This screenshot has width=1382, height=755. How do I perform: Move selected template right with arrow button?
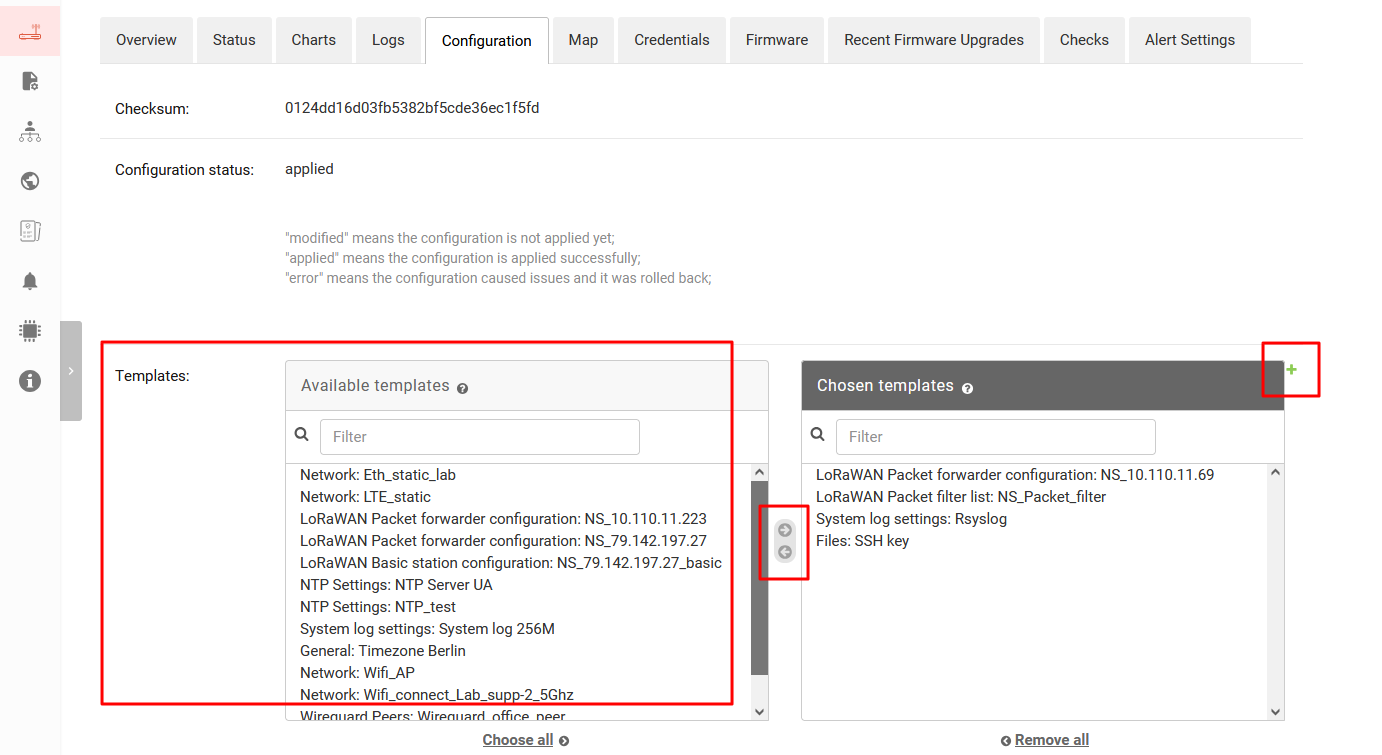785,530
